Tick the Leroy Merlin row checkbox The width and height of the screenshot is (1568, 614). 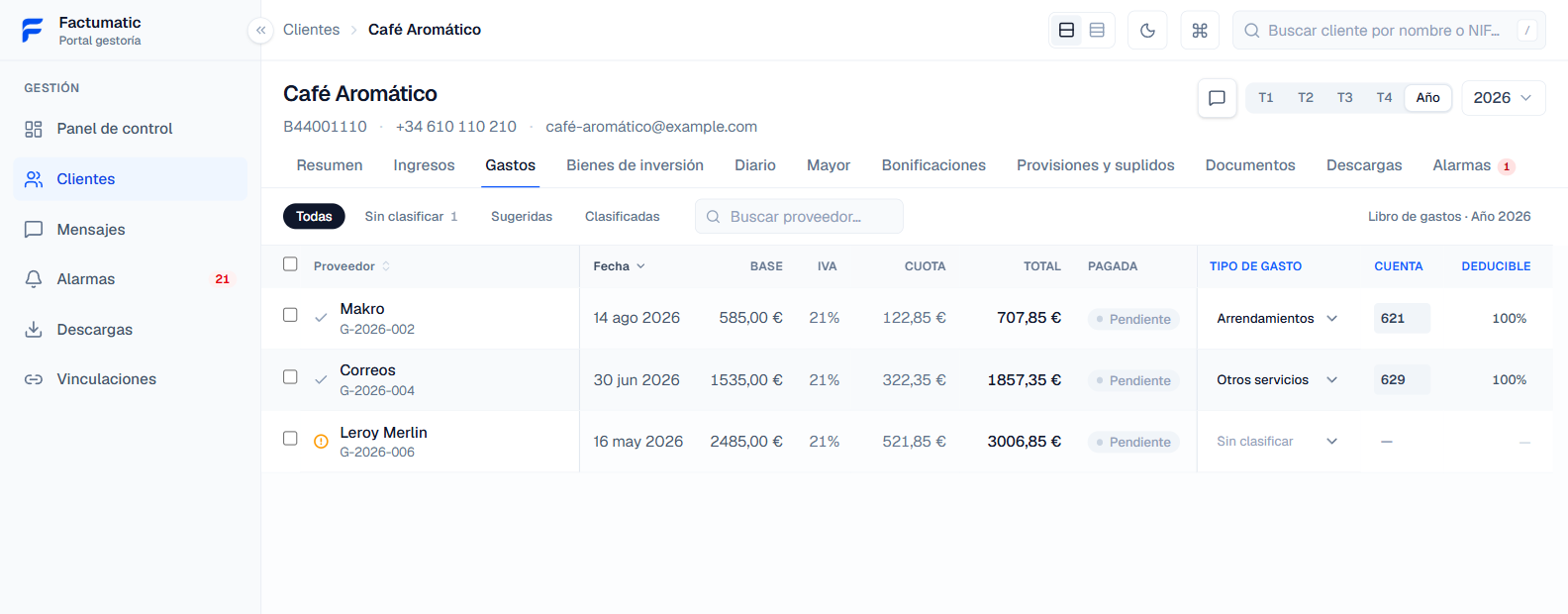coord(290,438)
